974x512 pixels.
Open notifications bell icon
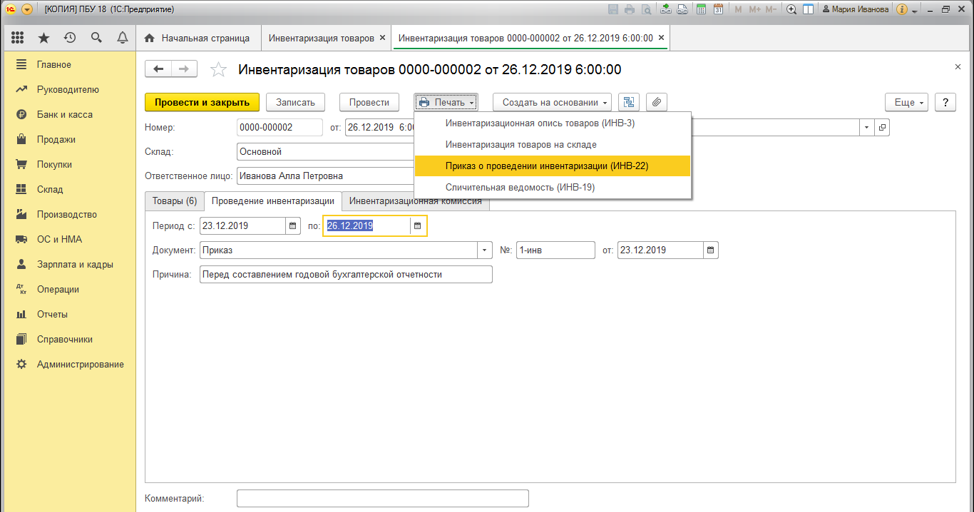tap(122, 38)
